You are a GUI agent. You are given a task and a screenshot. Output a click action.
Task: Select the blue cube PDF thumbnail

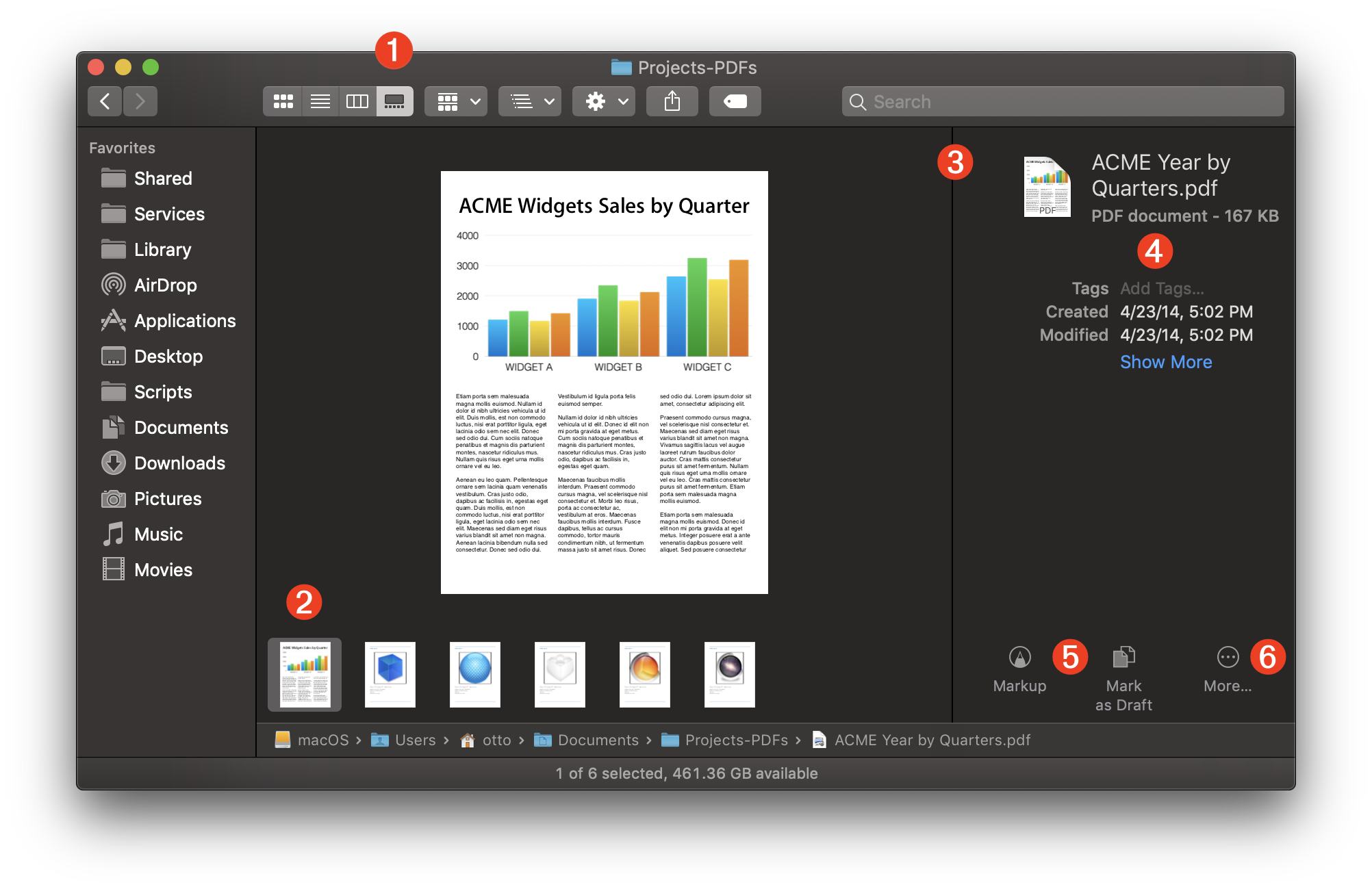(x=390, y=674)
